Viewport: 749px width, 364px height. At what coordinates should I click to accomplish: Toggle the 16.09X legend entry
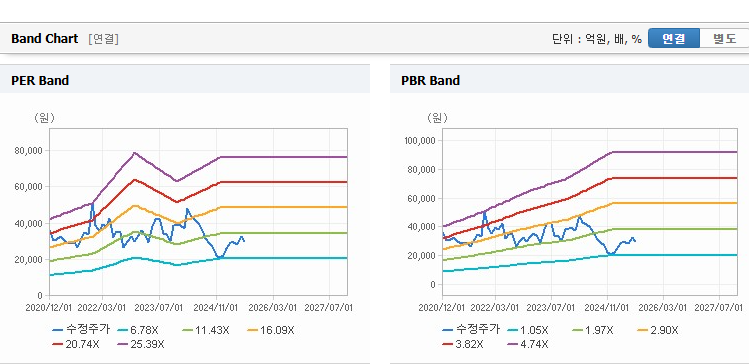pyautogui.click(x=271, y=330)
